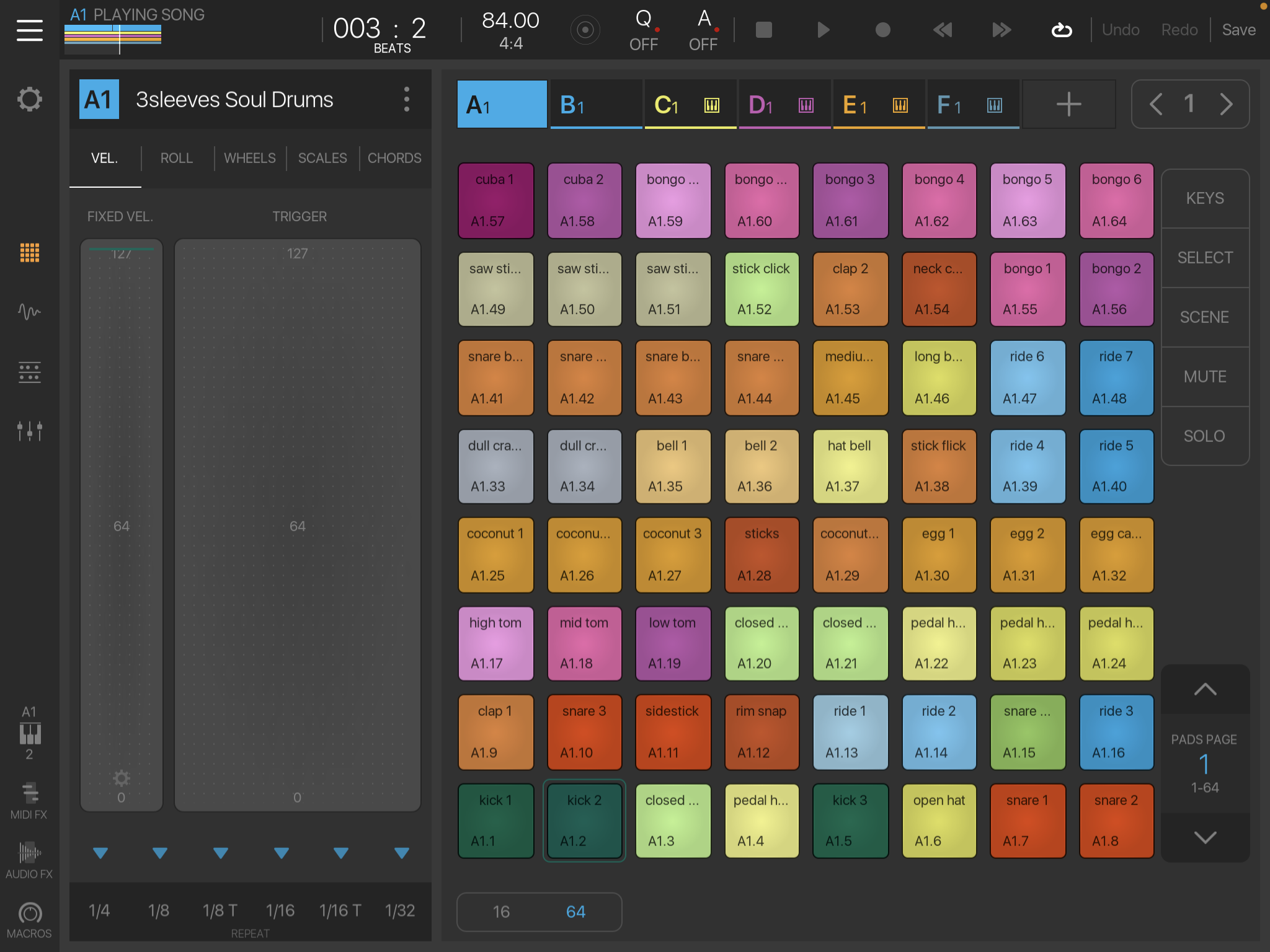
Task: Switch pad layout to 16
Action: point(501,912)
